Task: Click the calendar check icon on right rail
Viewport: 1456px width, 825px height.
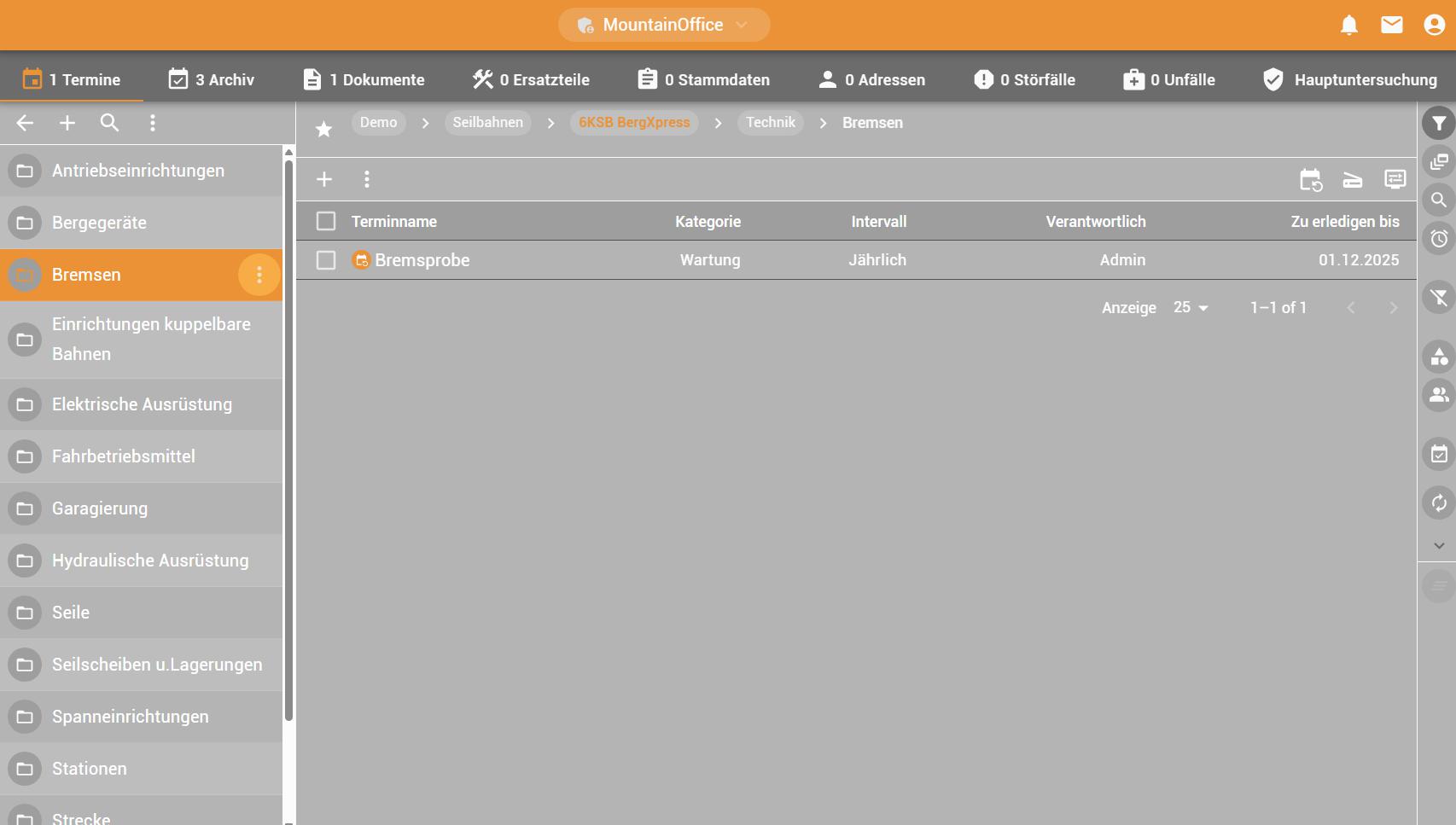Action: [1439, 454]
